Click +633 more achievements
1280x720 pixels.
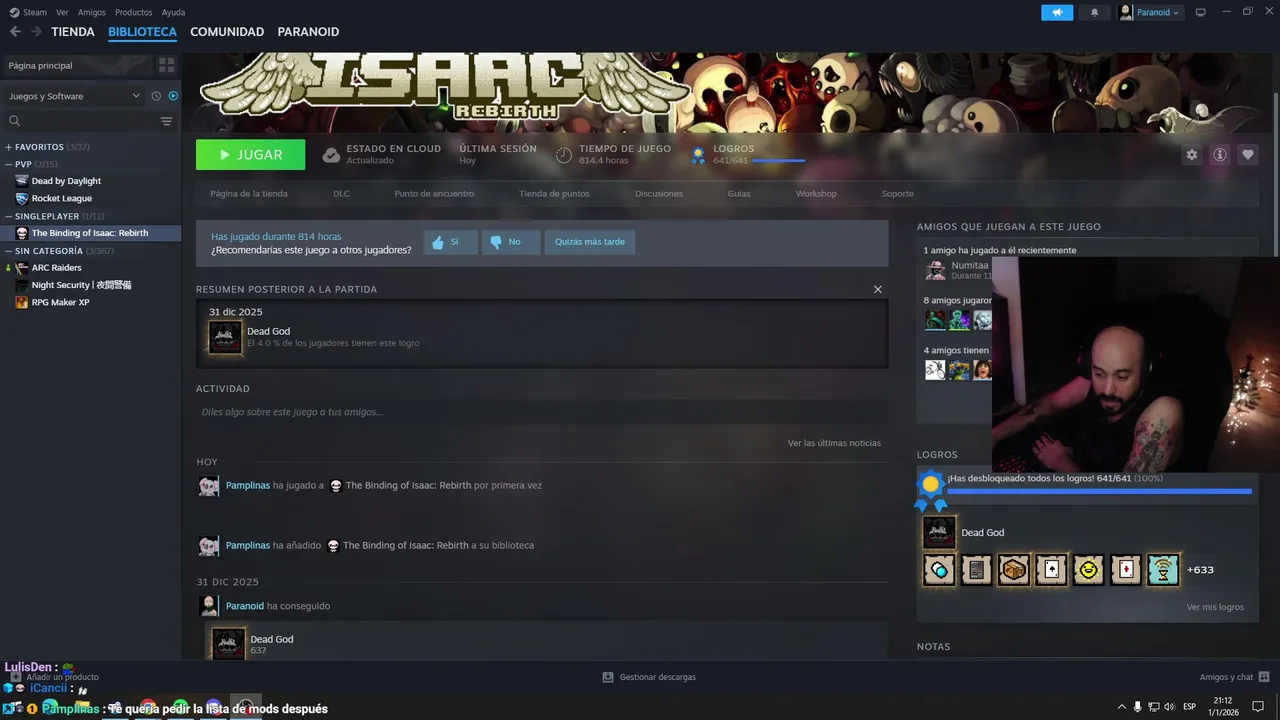pos(1200,570)
